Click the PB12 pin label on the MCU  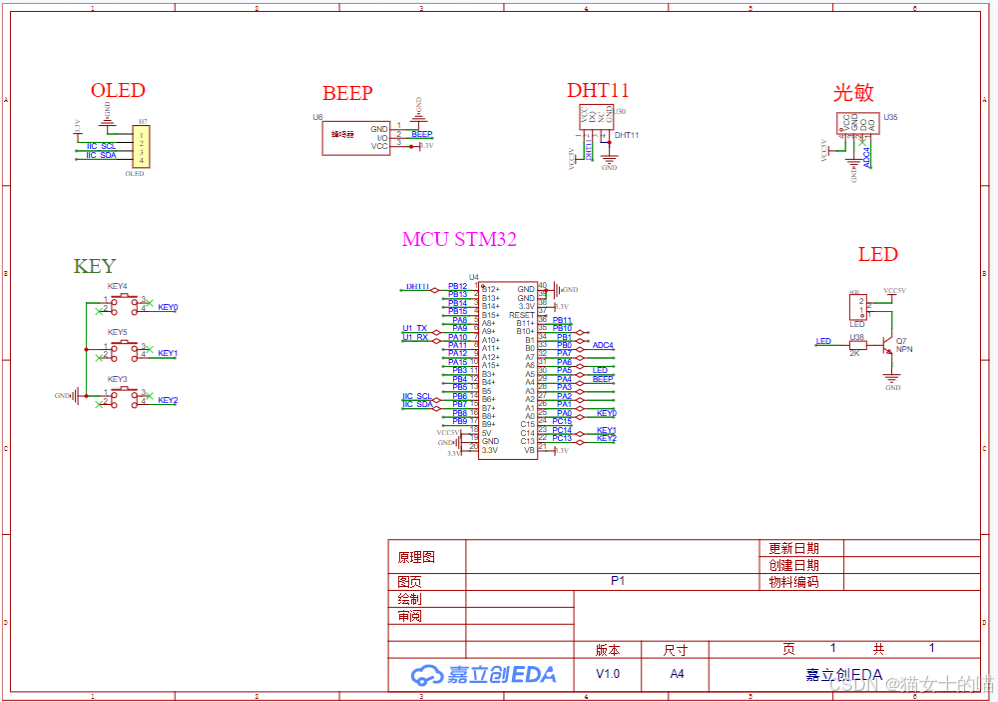coord(458,286)
